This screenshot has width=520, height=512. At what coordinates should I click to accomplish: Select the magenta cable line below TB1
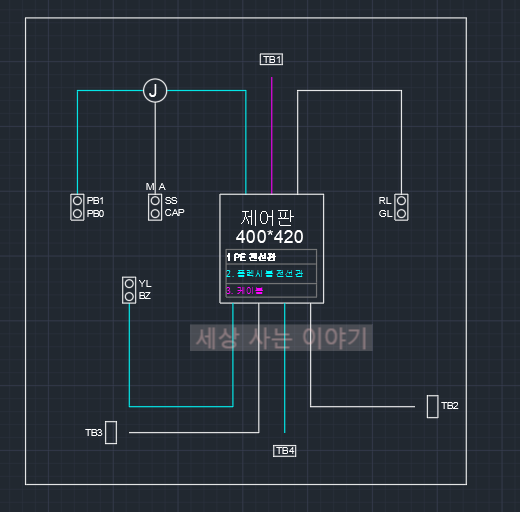point(272,135)
